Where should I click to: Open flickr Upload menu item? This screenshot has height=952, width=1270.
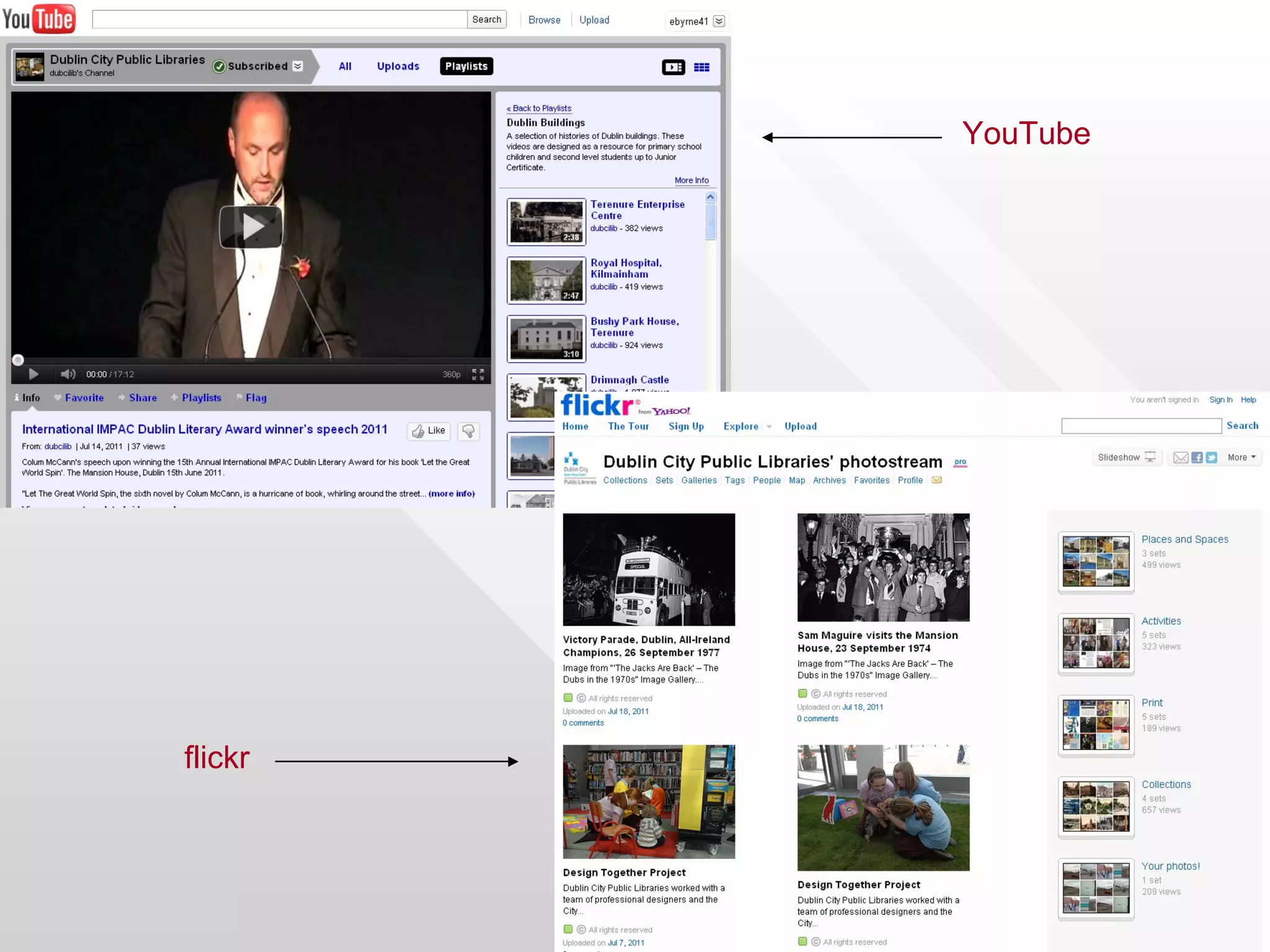tap(801, 426)
